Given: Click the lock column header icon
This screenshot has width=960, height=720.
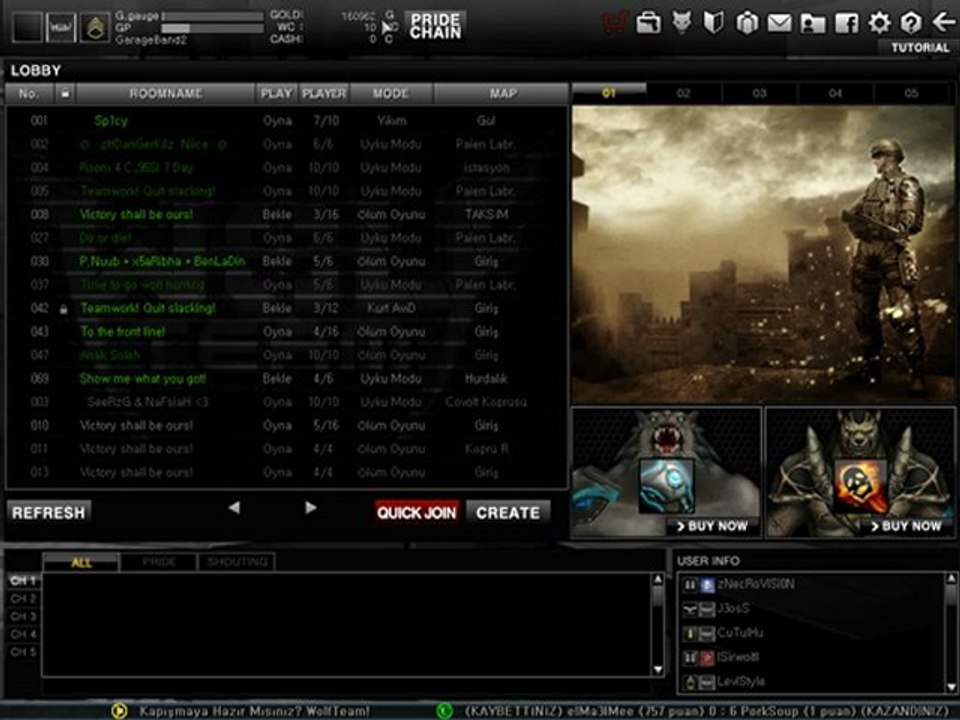Looking at the screenshot, I should (65, 93).
